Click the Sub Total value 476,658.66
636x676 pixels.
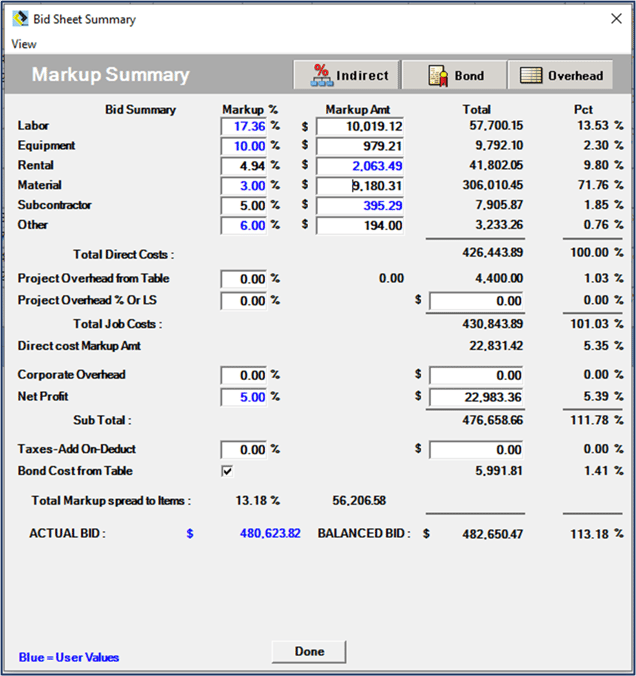click(x=492, y=420)
